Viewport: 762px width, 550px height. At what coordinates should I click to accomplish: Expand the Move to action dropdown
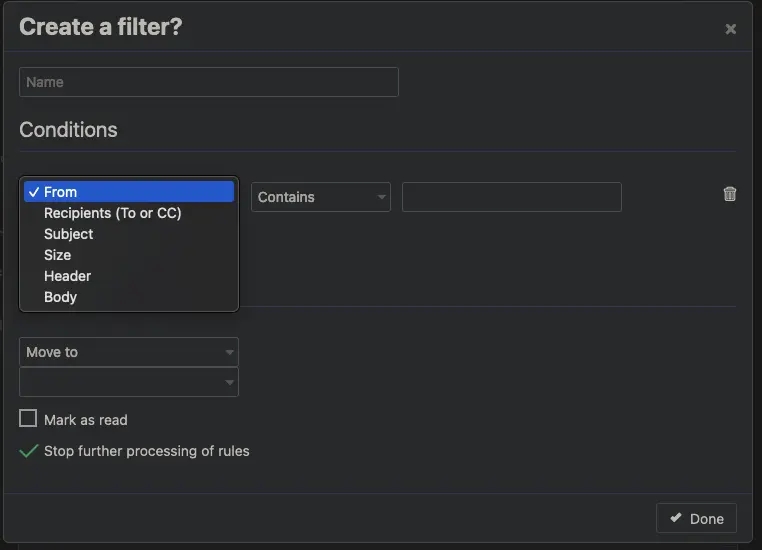[x=128, y=352]
